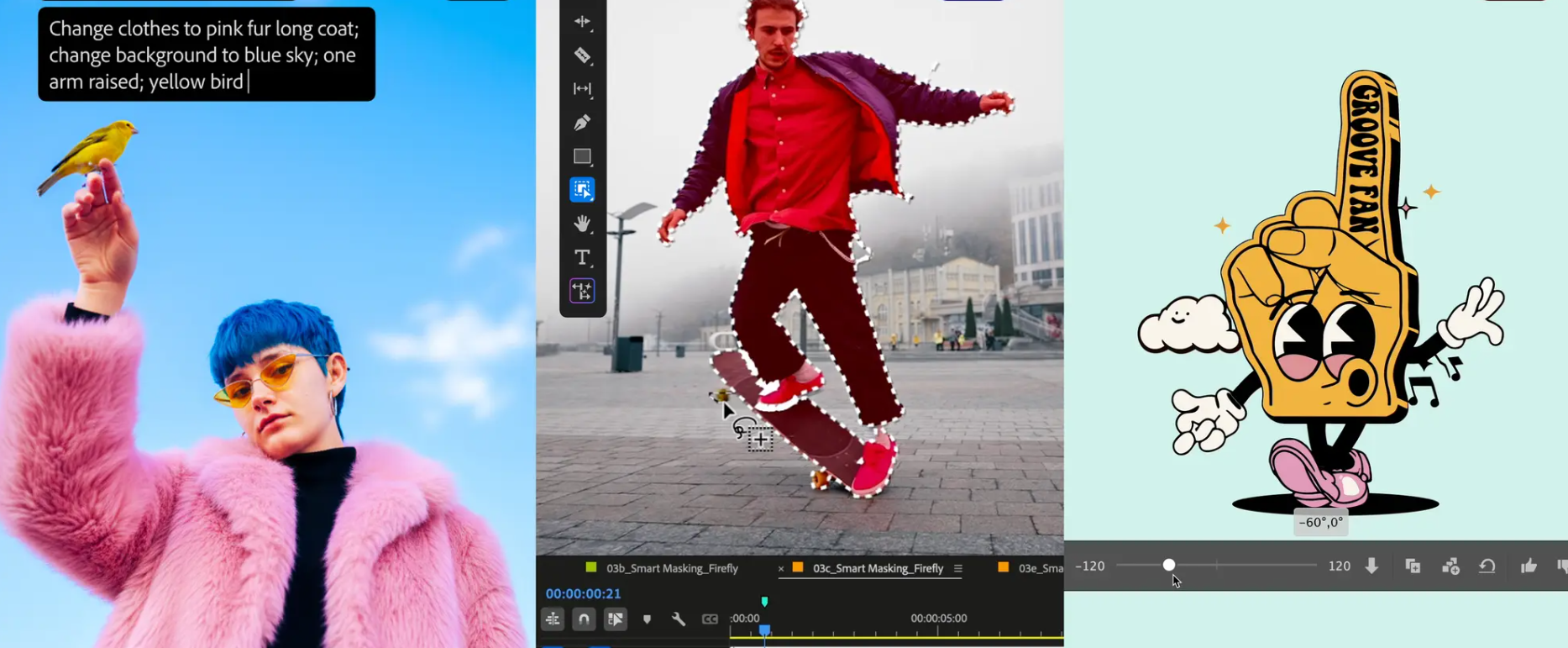This screenshot has width=1568, height=648.
Task: Choose the Ripple Edit tool
Action: (582, 22)
